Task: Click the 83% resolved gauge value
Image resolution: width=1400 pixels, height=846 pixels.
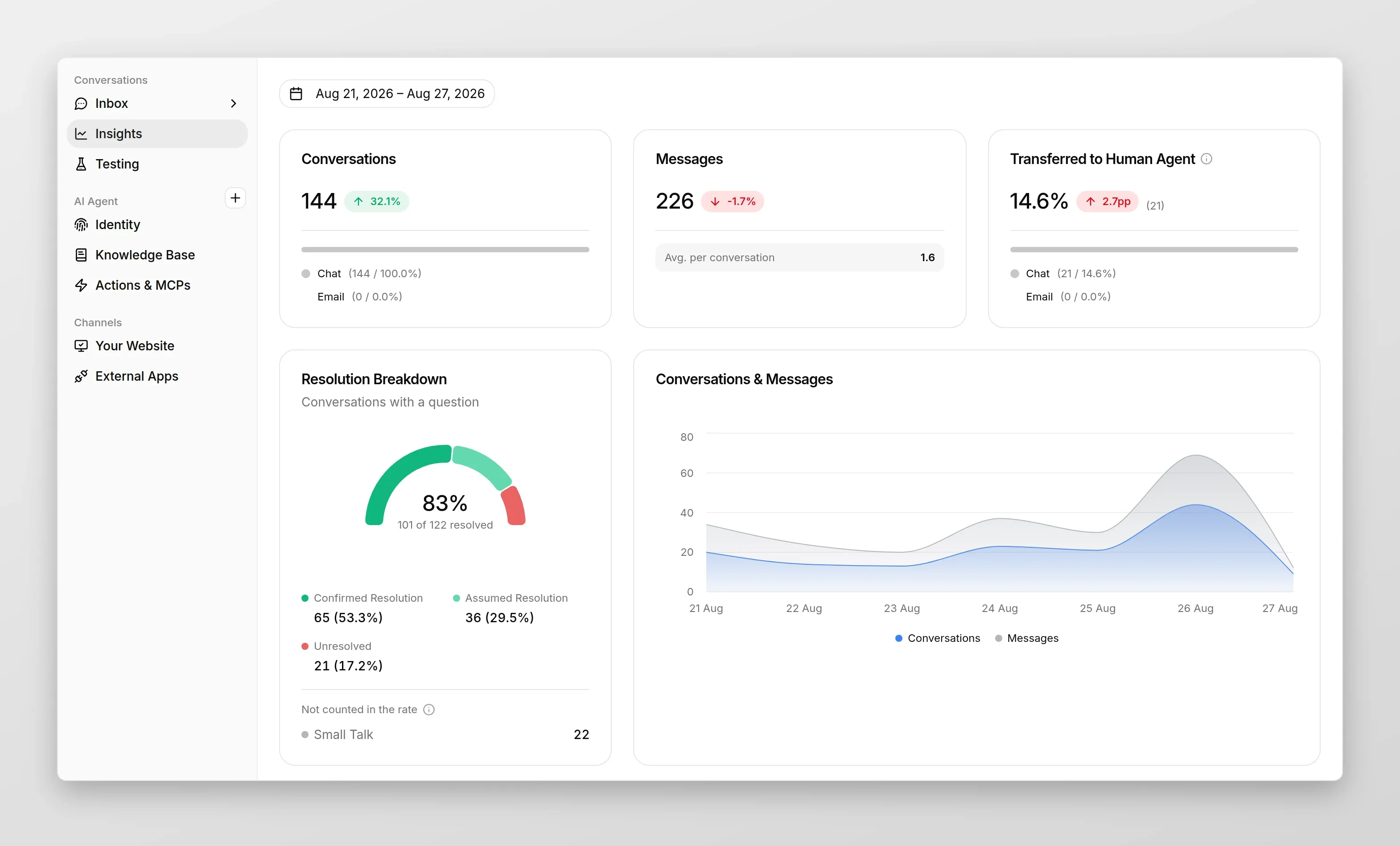Action: click(445, 503)
